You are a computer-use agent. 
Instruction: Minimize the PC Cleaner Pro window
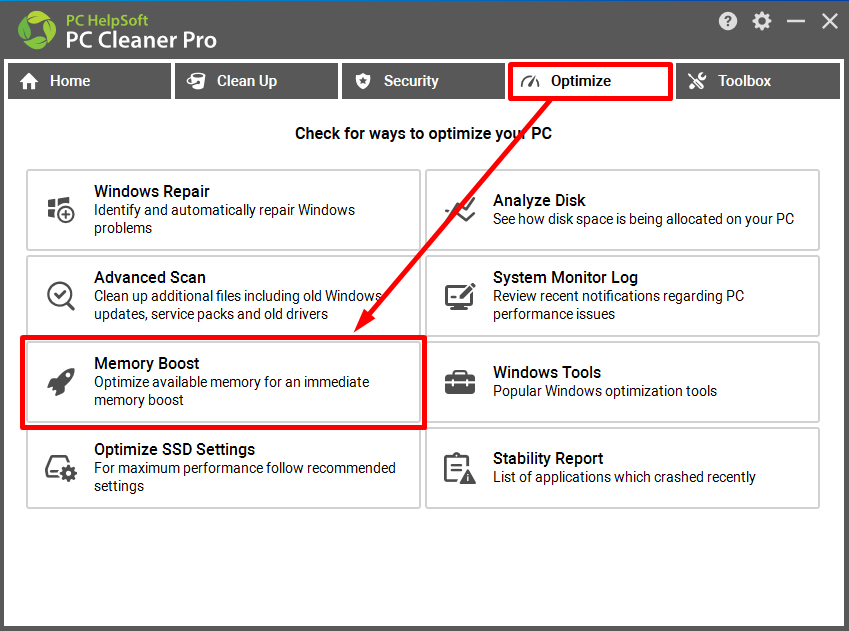(x=796, y=21)
